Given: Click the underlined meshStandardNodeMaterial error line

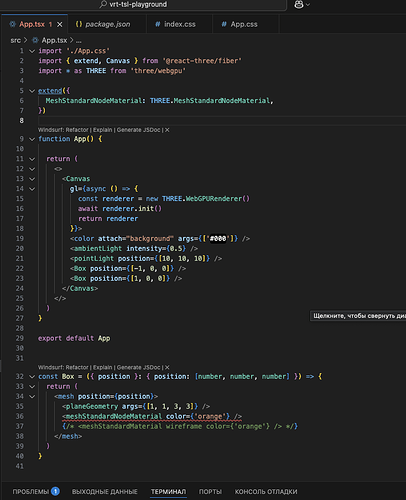Looking at the screenshot, I should [152, 416].
